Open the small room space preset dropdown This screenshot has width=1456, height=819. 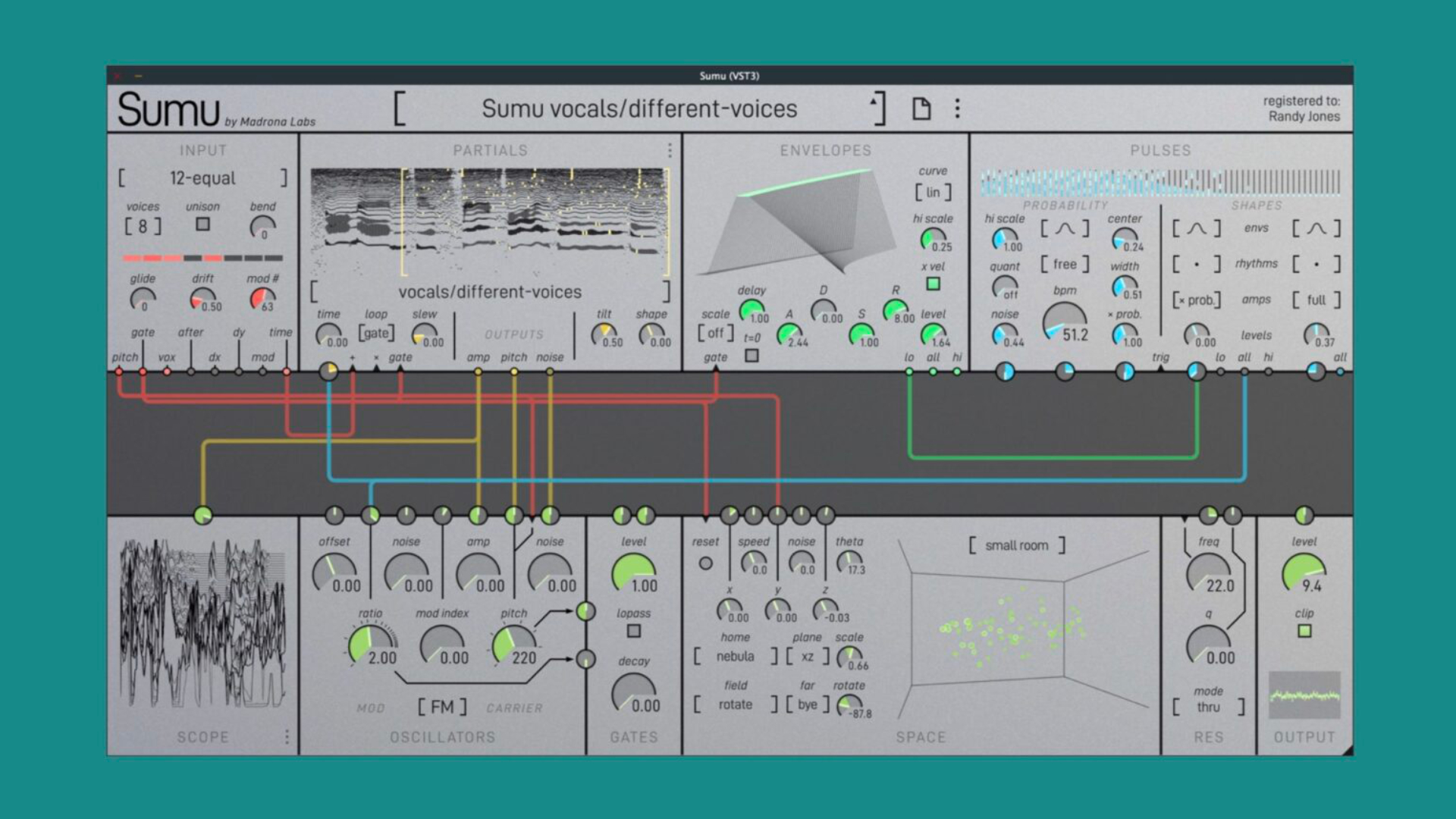(1016, 545)
